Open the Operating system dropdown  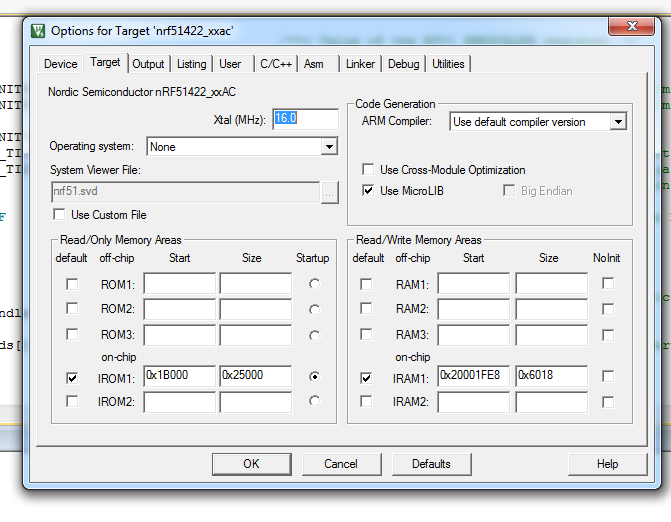(329, 147)
